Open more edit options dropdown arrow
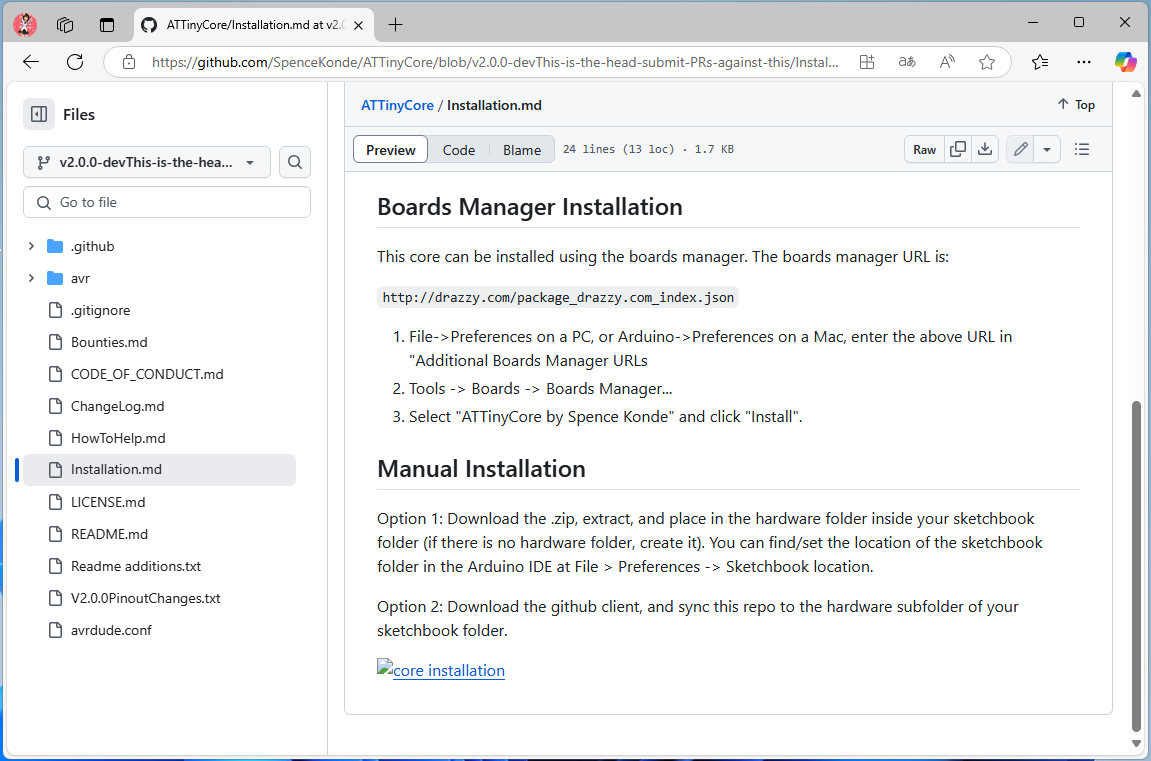The height and width of the screenshot is (761, 1151). tap(1047, 150)
